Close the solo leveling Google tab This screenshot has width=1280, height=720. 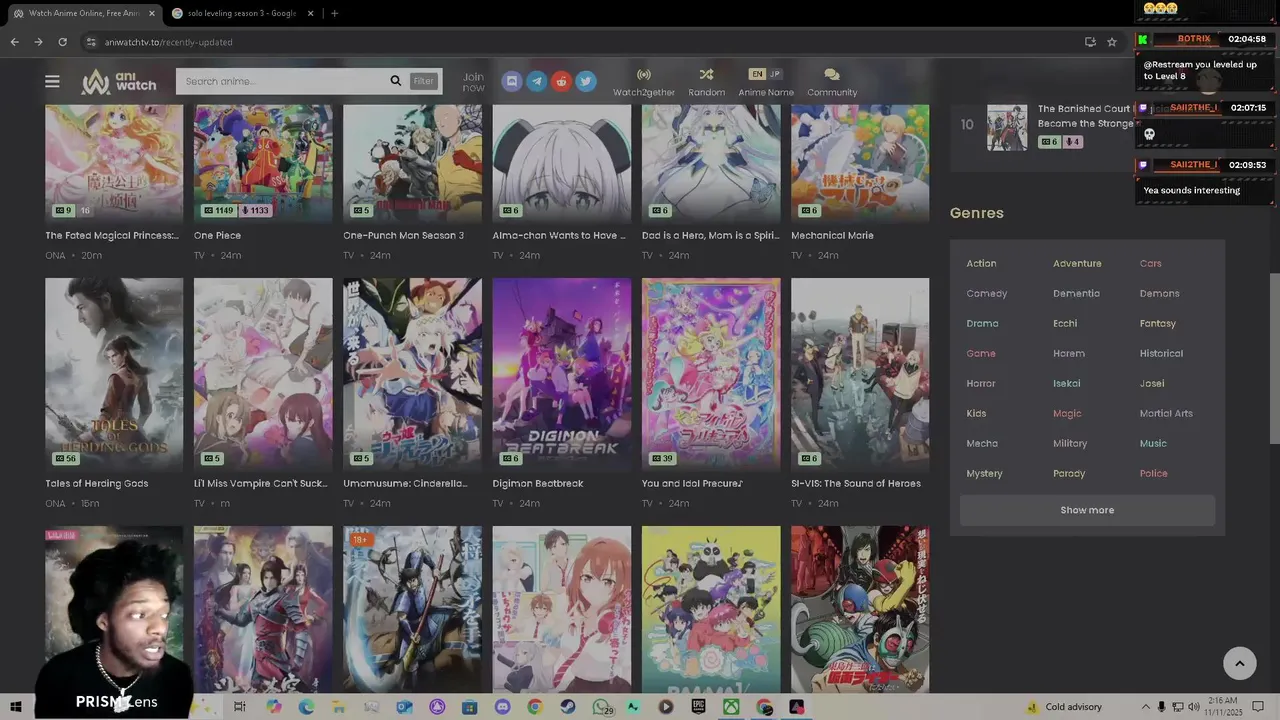310,13
